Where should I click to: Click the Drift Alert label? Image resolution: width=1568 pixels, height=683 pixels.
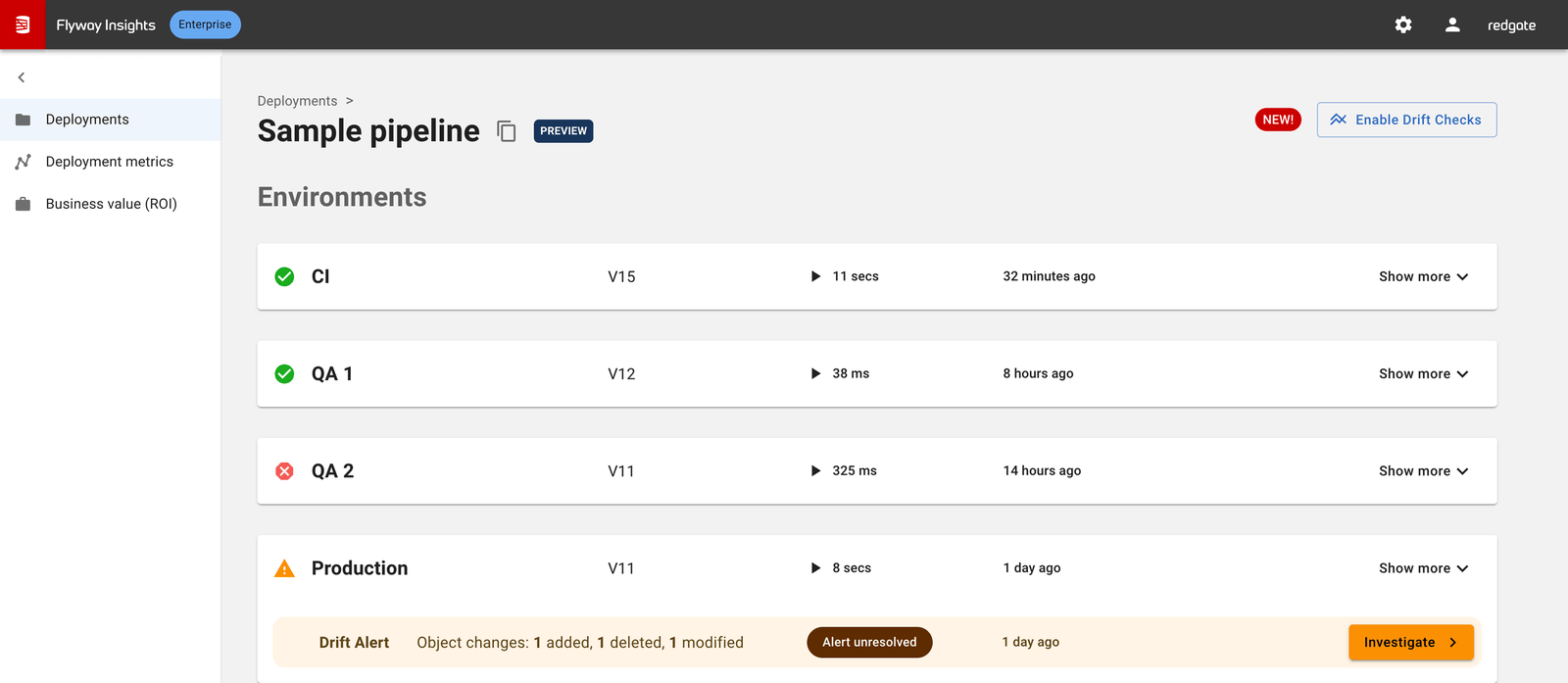[x=354, y=643]
